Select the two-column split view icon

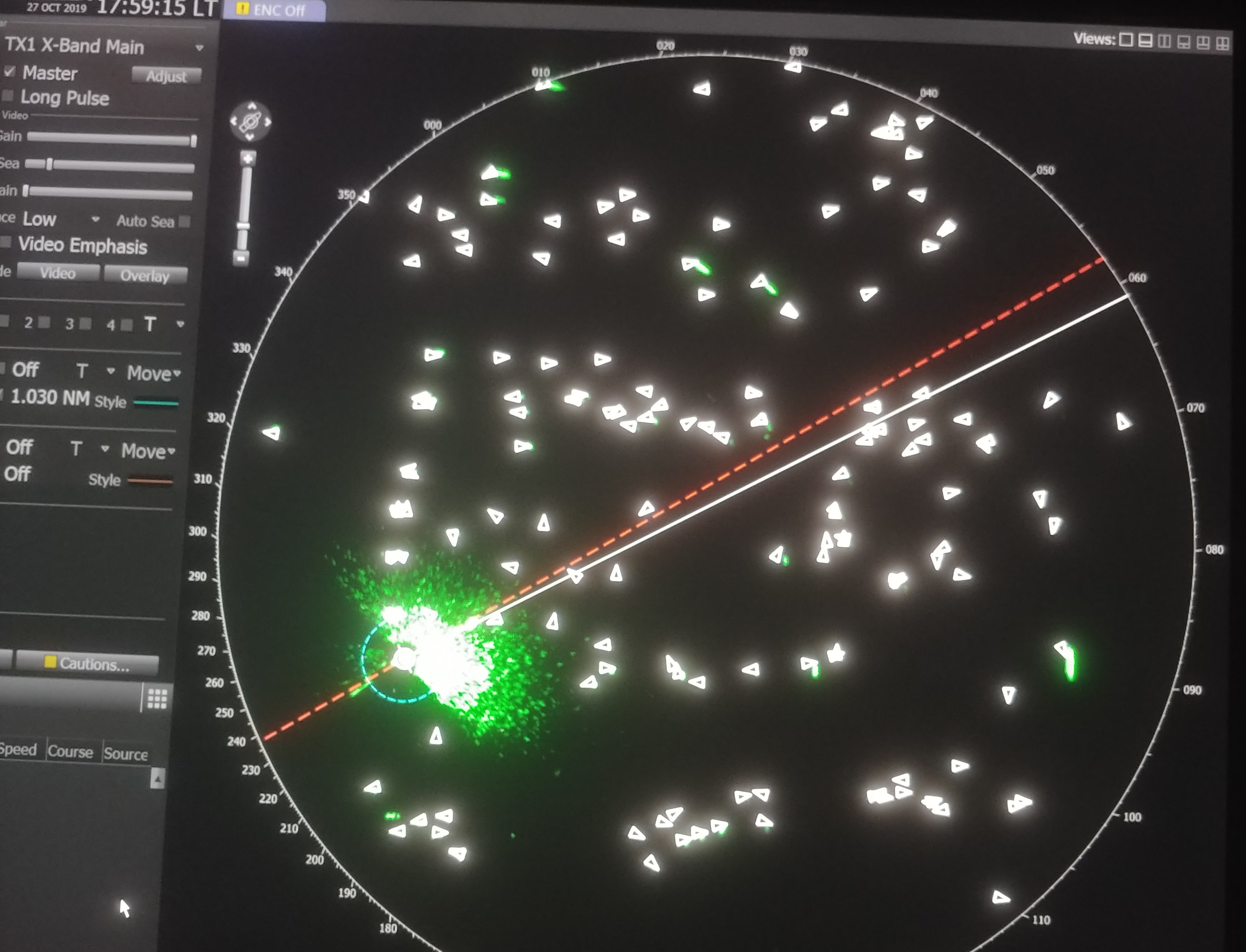click(x=1164, y=41)
